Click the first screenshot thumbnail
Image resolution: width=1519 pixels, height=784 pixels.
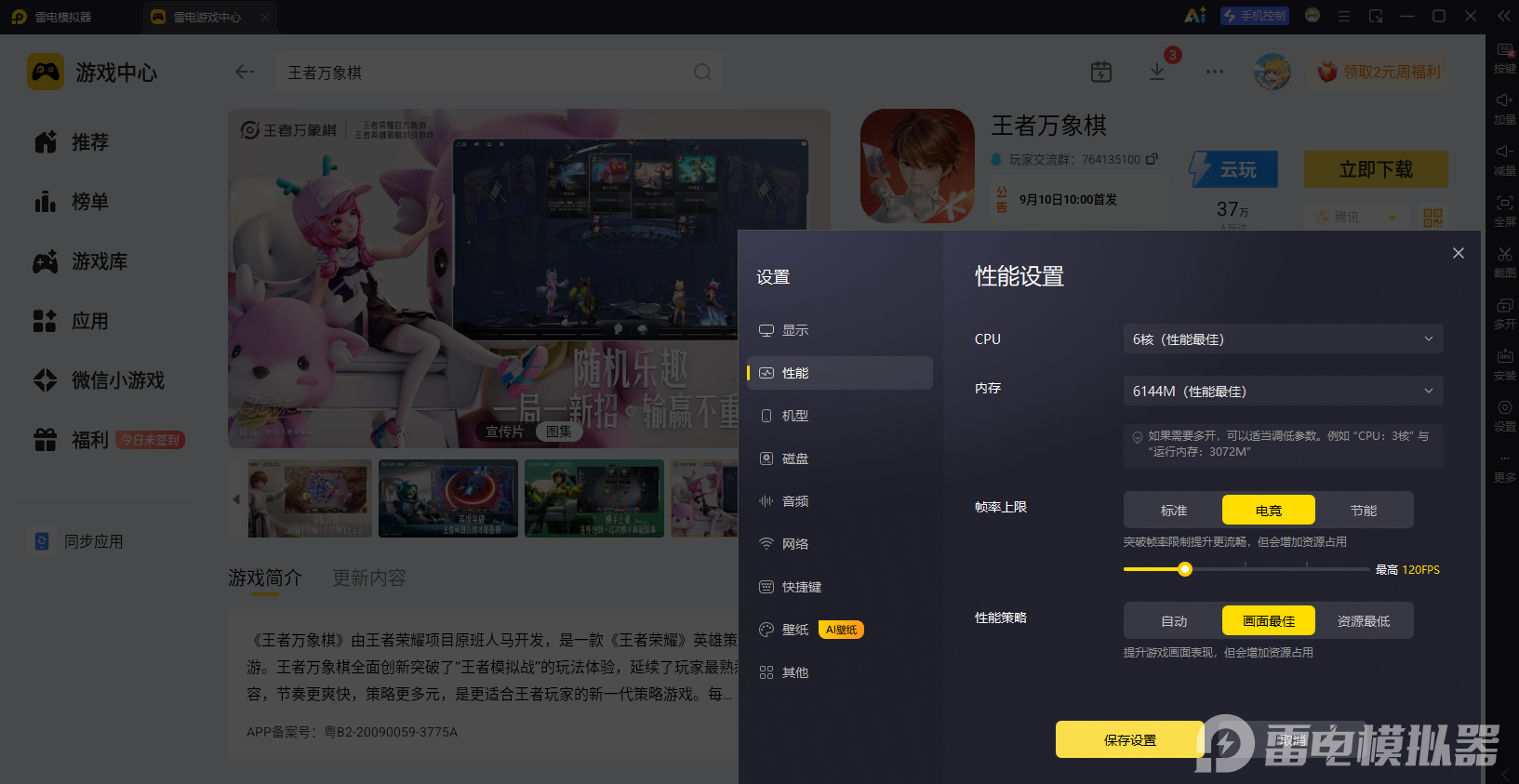310,498
